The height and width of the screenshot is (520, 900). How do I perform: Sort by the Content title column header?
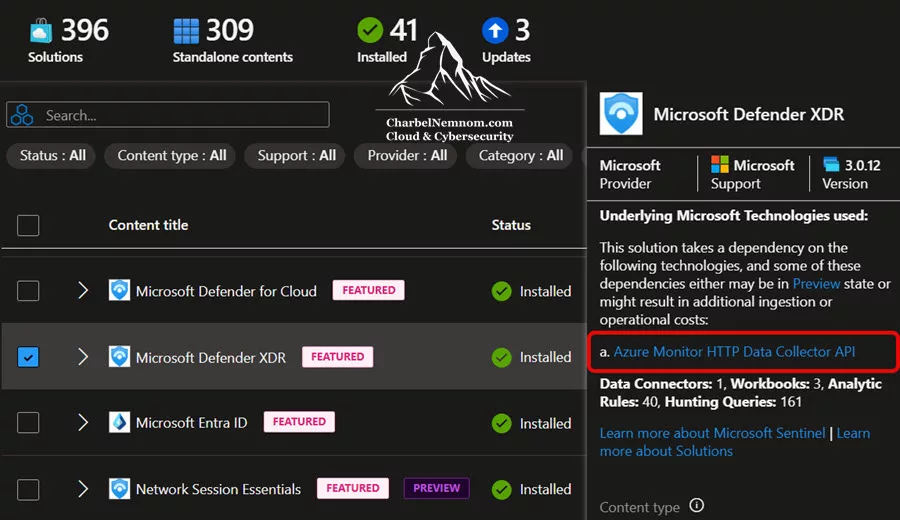tap(148, 225)
